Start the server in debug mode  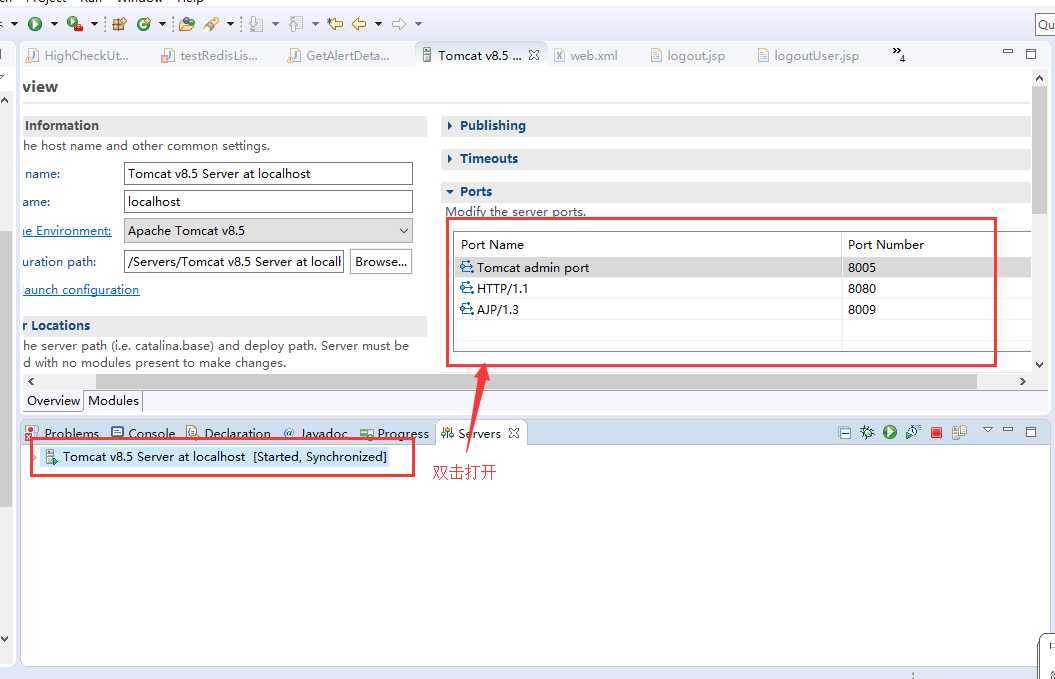[x=867, y=432]
